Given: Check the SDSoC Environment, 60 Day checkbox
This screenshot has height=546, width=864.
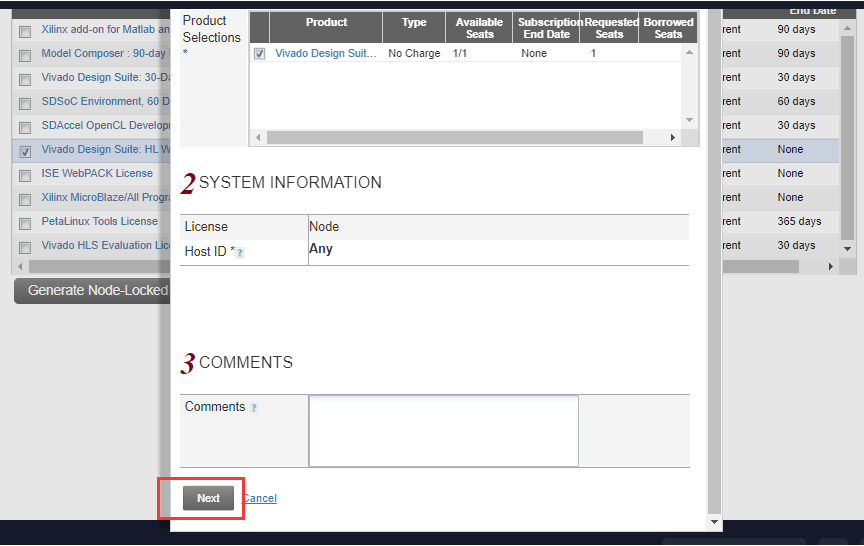Looking at the screenshot, I should (x=25, y=104).
